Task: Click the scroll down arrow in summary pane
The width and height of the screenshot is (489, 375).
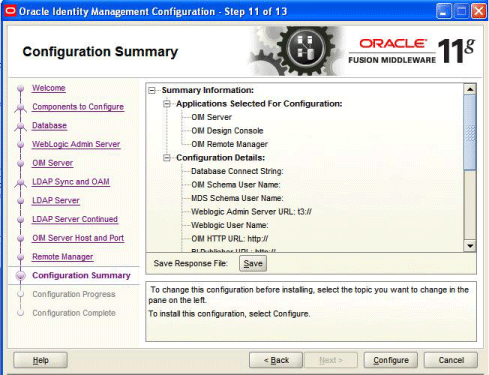Action: [x=470, y=246]
